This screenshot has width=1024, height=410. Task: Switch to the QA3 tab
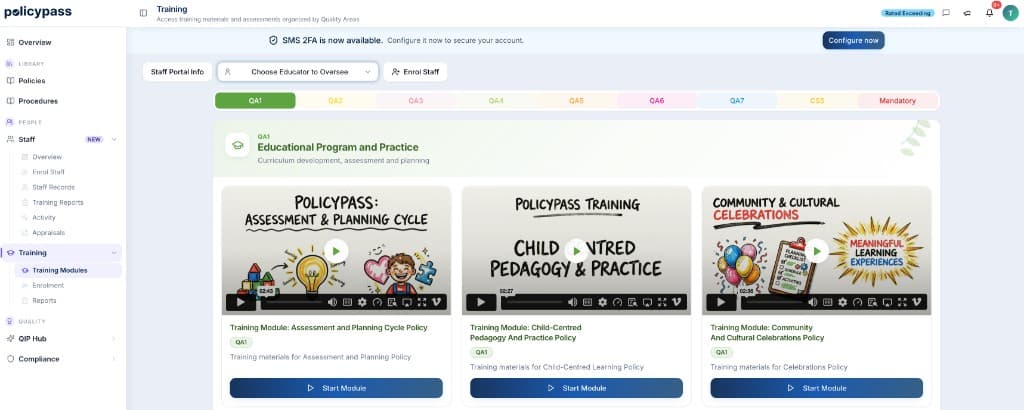[416, 101]
